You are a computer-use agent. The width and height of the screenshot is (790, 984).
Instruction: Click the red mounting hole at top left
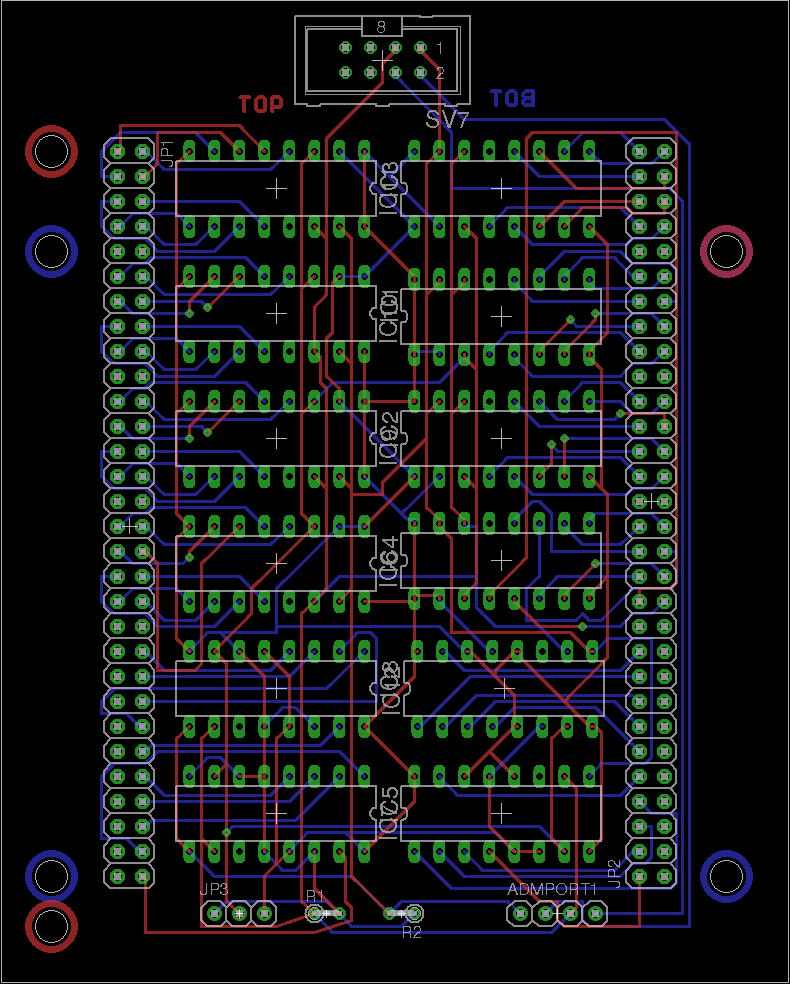[50, 151]
